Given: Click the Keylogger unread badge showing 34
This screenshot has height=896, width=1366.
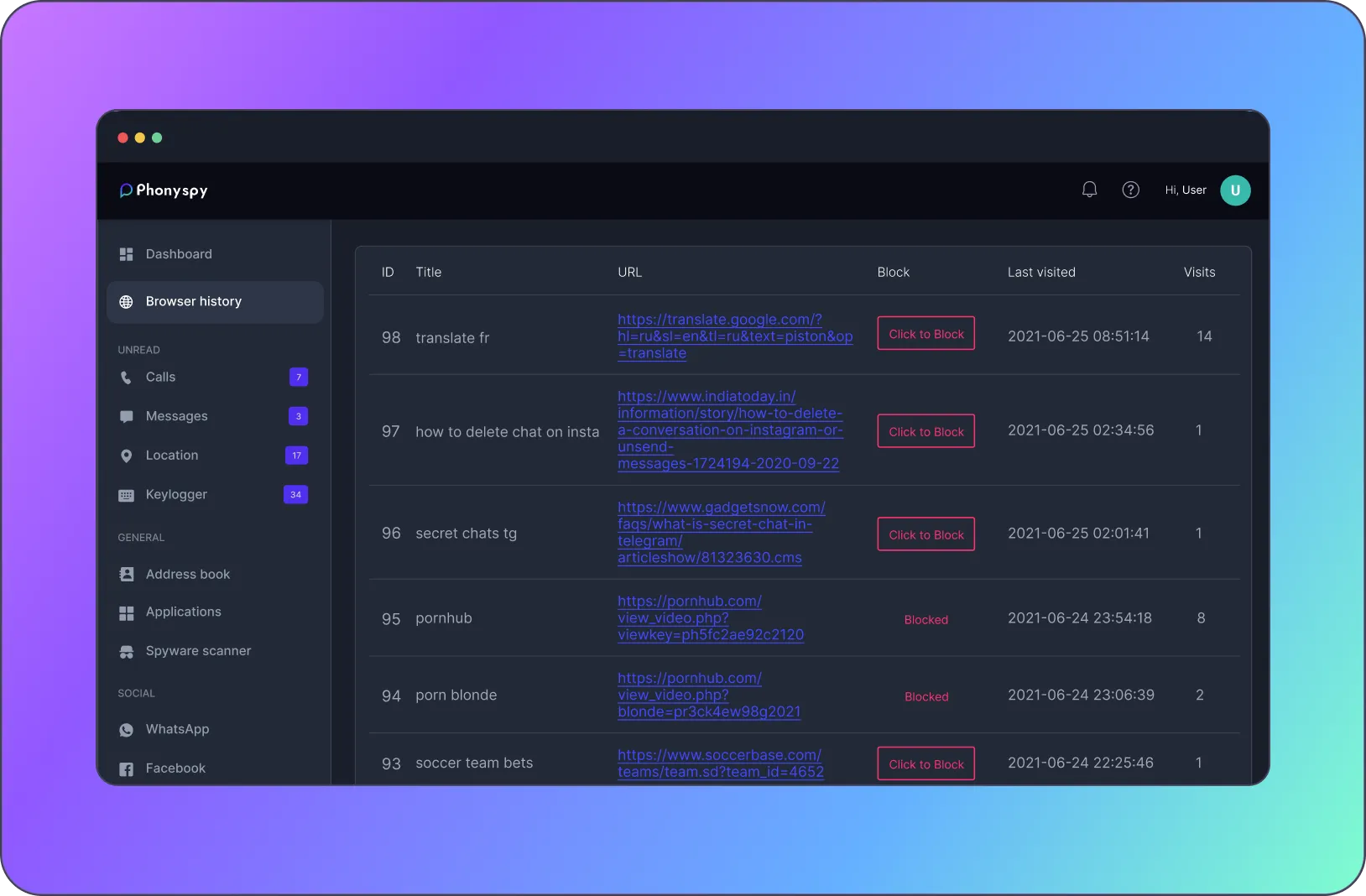Looking at the screenshot, I should (295, 495).
